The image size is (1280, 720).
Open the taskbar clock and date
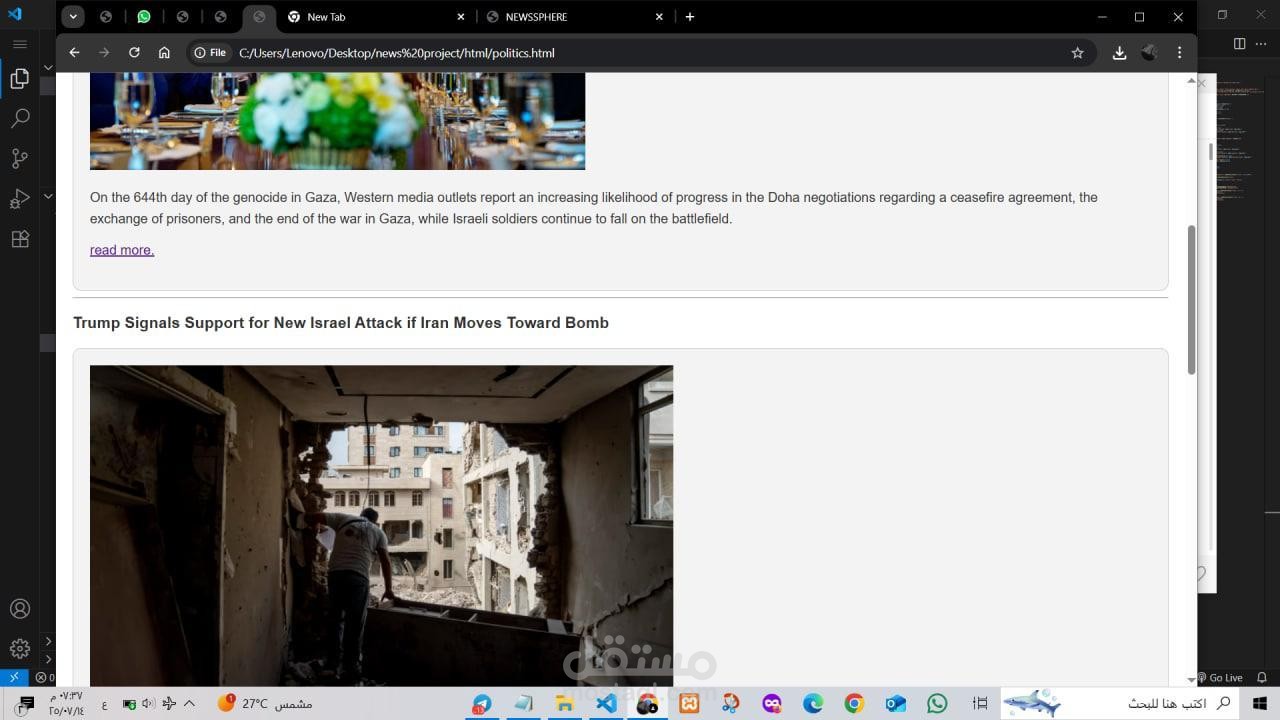coord(66,704)
